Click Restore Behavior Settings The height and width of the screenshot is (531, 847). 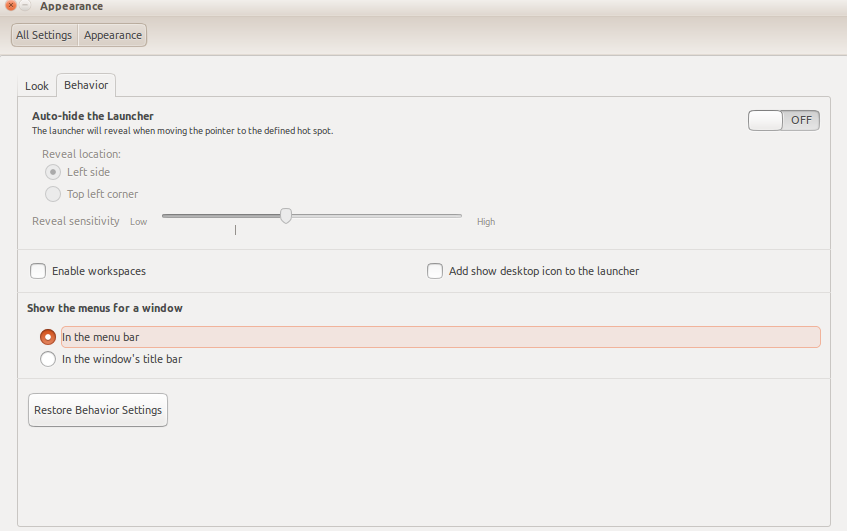pyautogui.click(x=98, y=410)
